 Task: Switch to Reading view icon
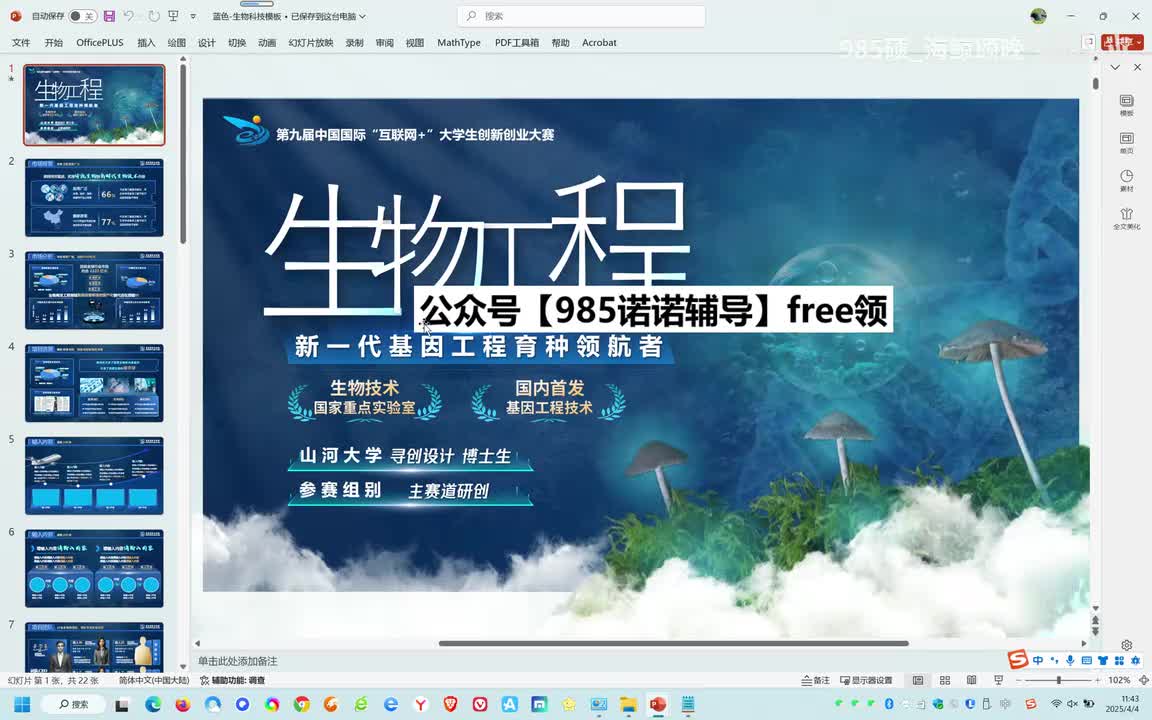(x=971, y=680)
